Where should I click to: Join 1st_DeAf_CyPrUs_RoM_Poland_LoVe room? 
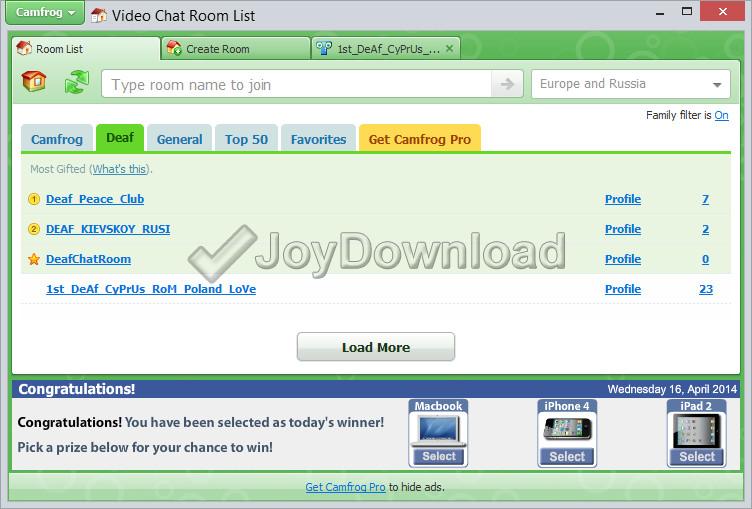click(151, 289)
